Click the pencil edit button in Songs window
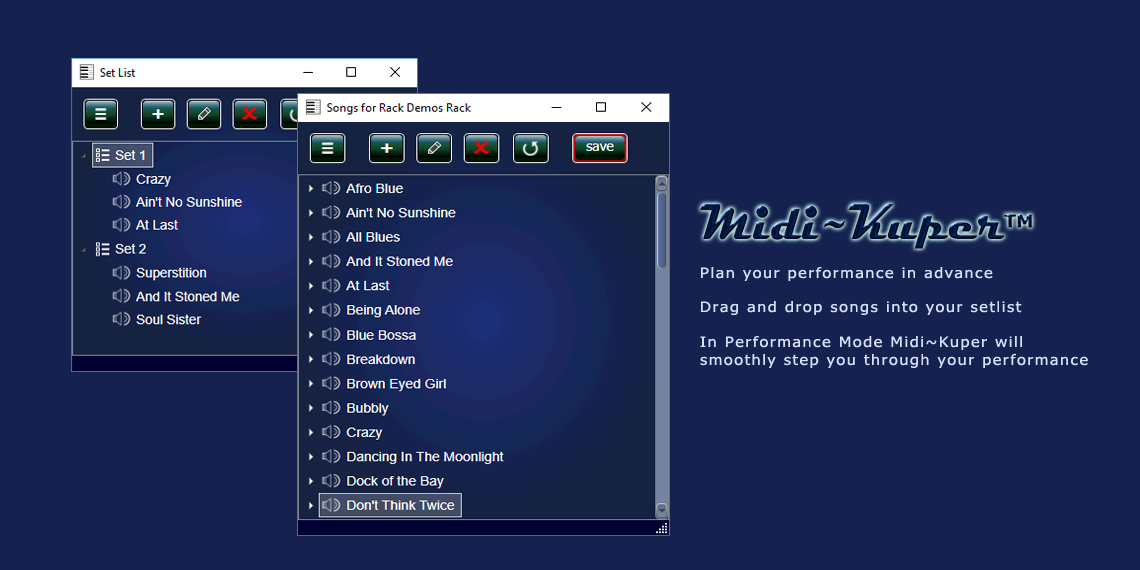The image size is (1140, 570). point(434,148)
